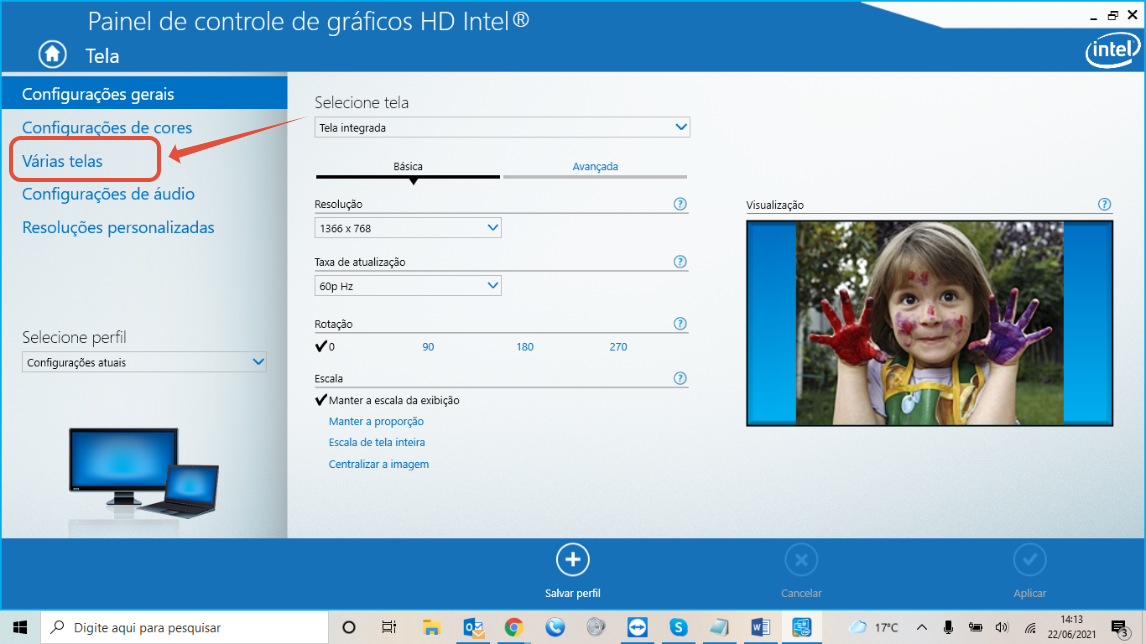Open the weather 17°C widget

(x=873, y=627)
